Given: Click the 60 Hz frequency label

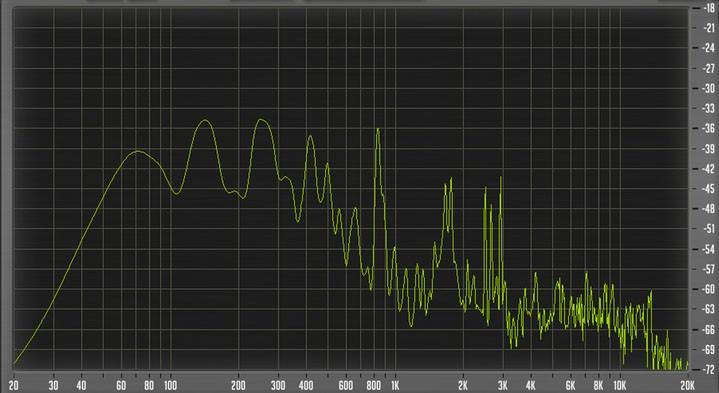Looking at the screenshot, I should click(121, 385).
